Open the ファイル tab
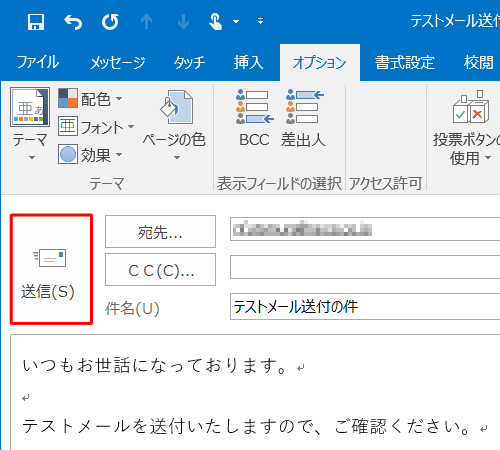 tap(38, 62)
